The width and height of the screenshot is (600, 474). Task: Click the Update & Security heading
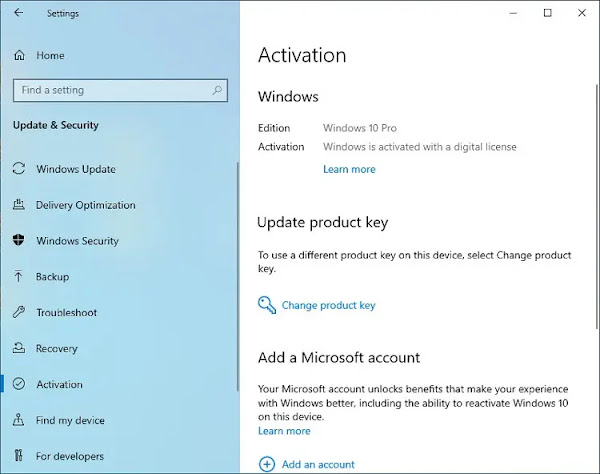(56, 125)
